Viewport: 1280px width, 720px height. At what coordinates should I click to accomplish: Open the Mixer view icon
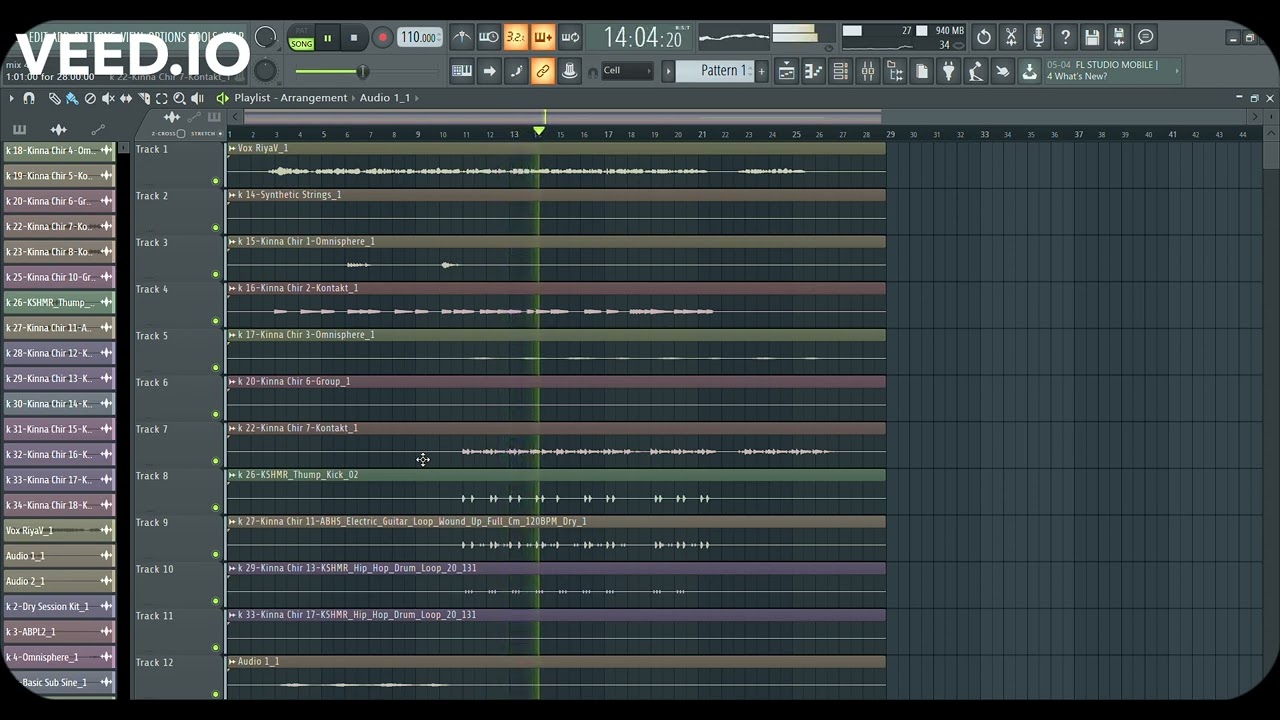pyautogui.click(x=868, y=71)
